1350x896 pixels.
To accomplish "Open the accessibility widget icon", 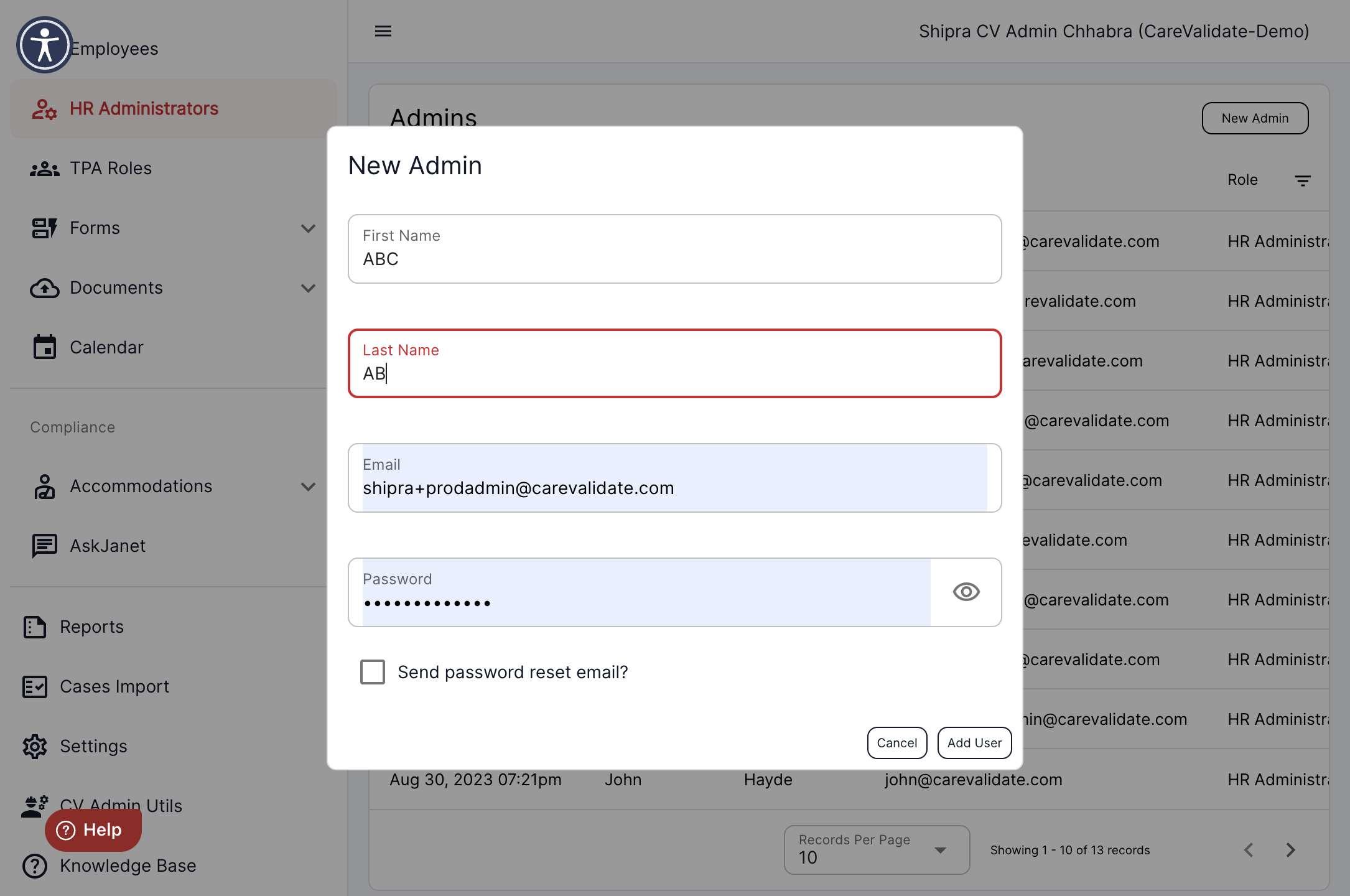I will coord(44,45).
